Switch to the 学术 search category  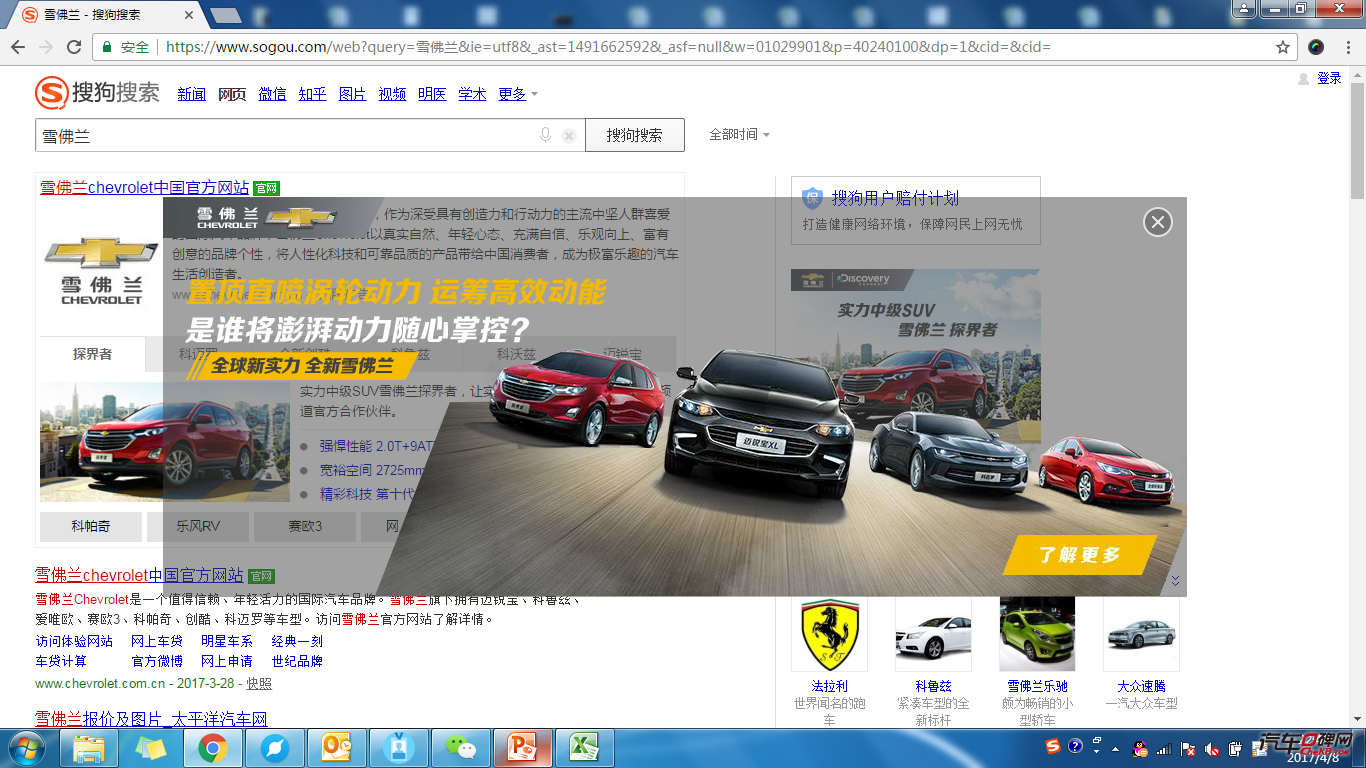pyautogui.click(x=472, y=94)
